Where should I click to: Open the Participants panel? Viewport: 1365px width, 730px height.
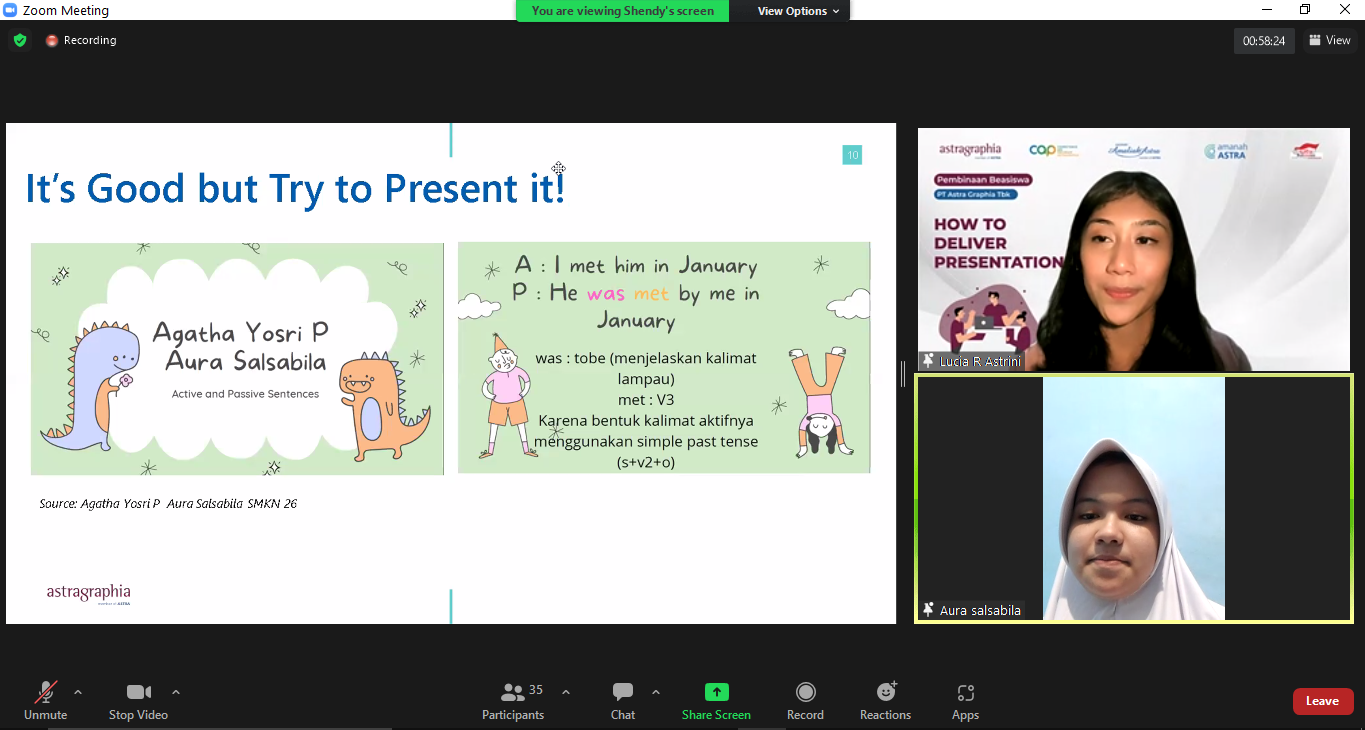[x=513, y=700]
